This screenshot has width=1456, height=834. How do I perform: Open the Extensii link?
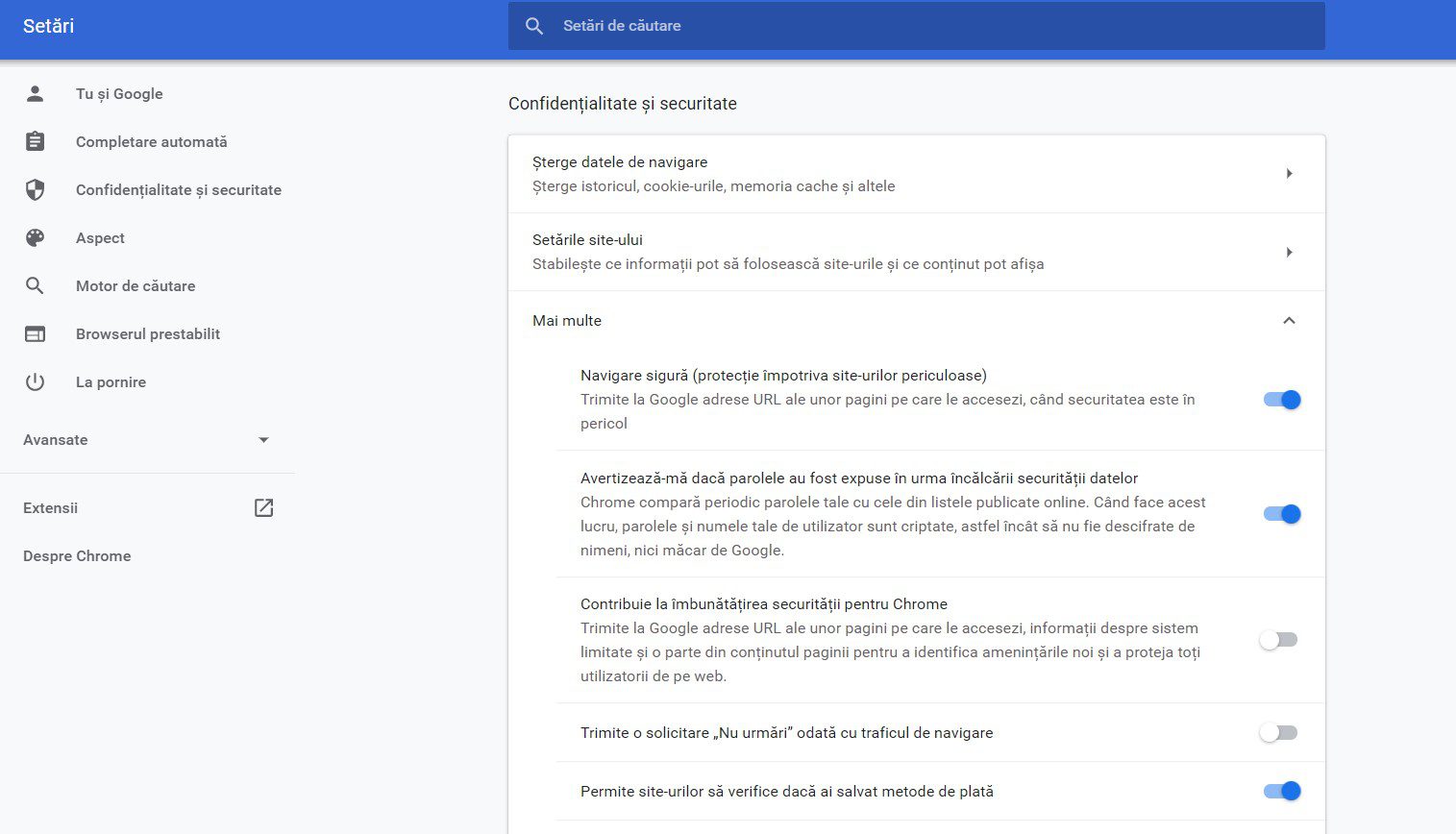(x=50, y=507)
